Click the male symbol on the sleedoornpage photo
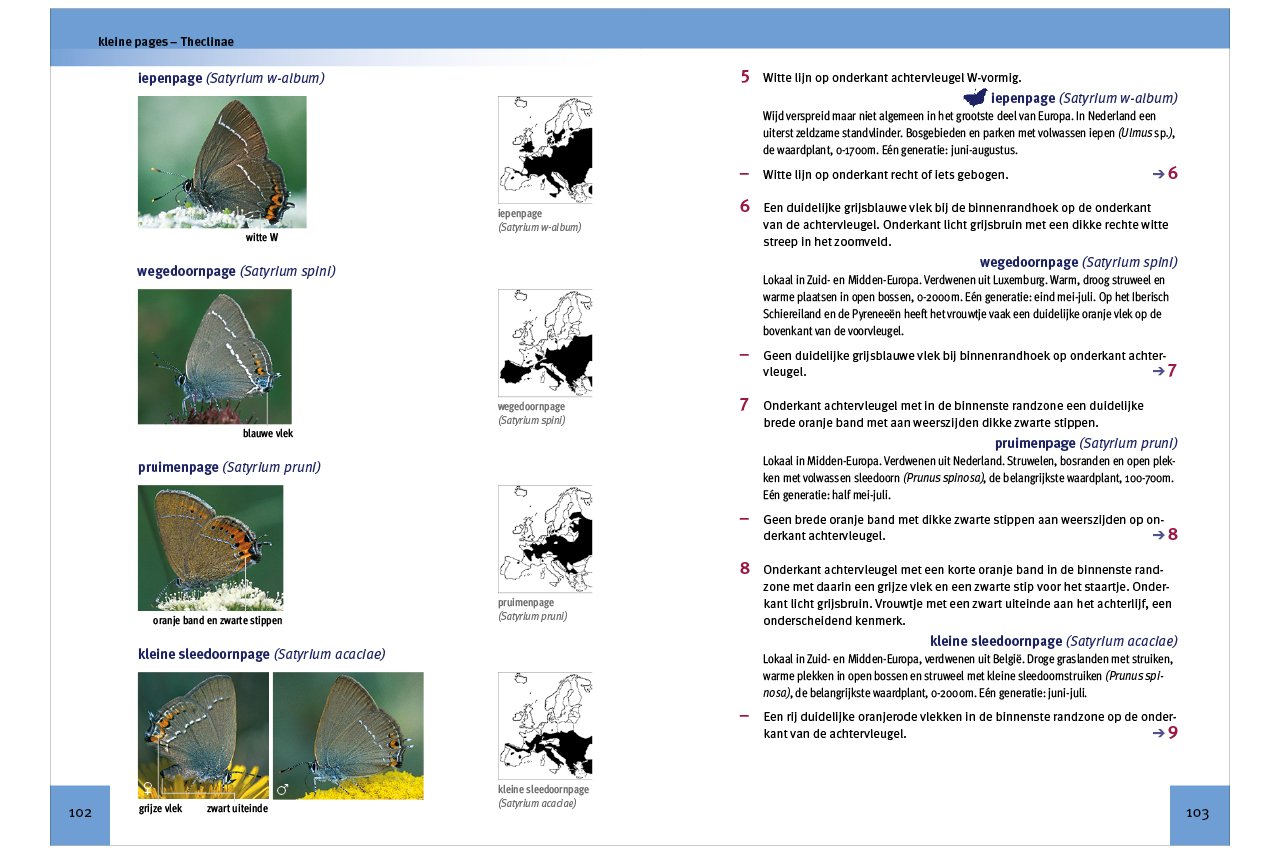The image size is (1280, 854). click(x=282, y=789)
